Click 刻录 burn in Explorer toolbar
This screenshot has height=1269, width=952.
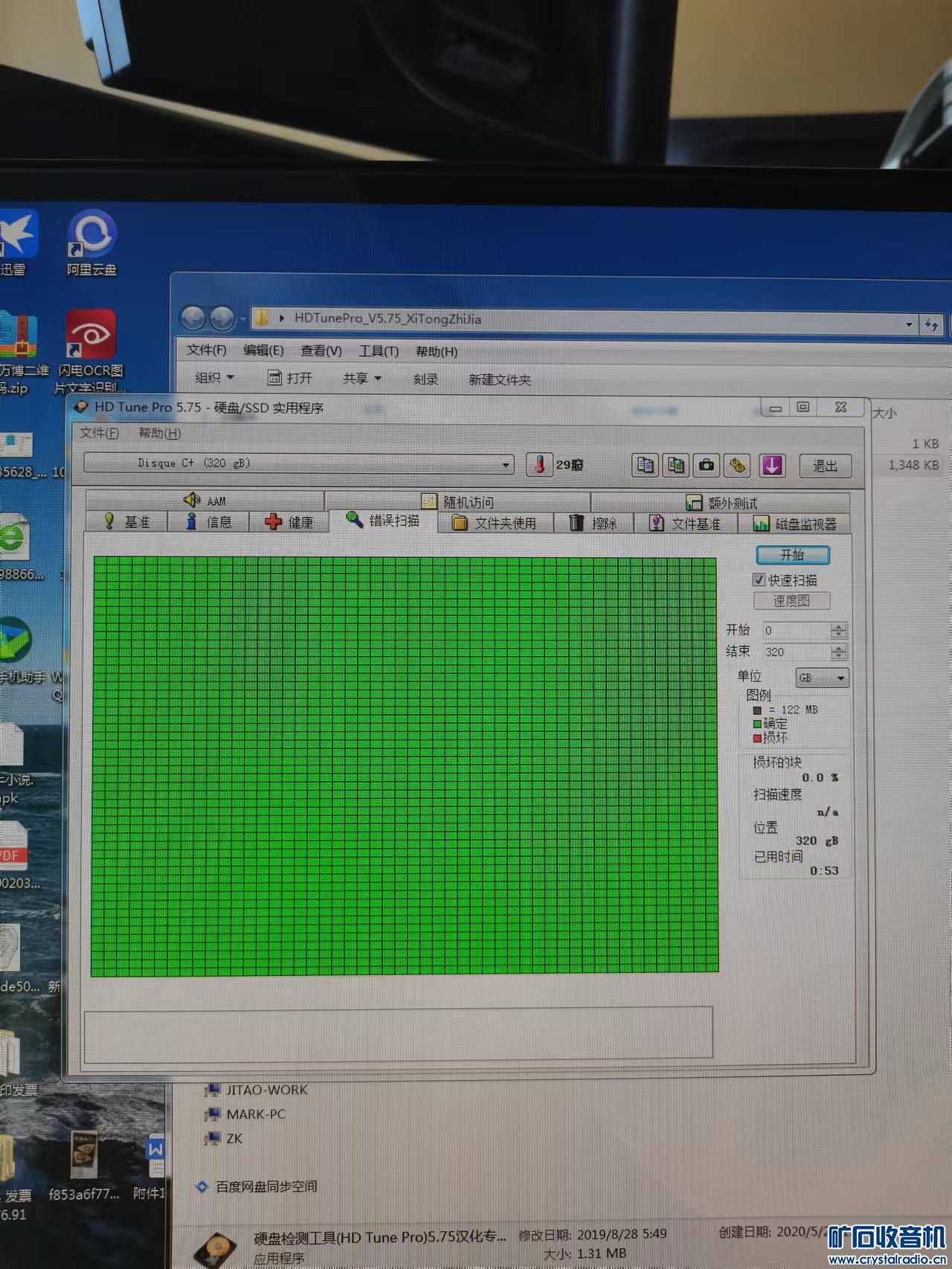(x=425, y=379)
